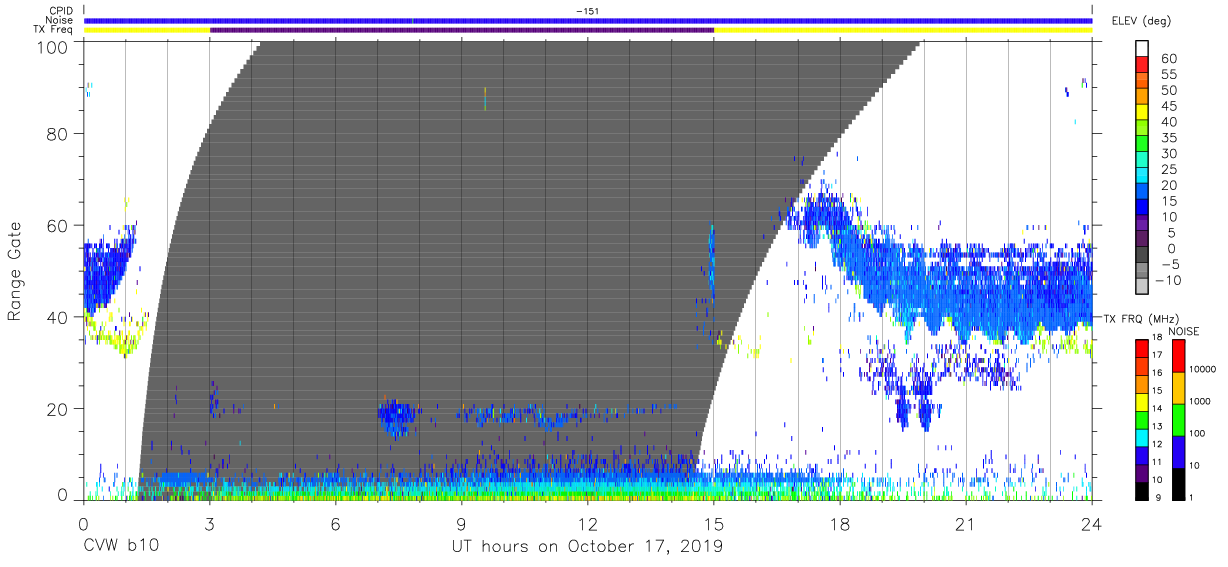
Task: Click the 'Range Gate' y-axis title
Action: tap(15, 272)
